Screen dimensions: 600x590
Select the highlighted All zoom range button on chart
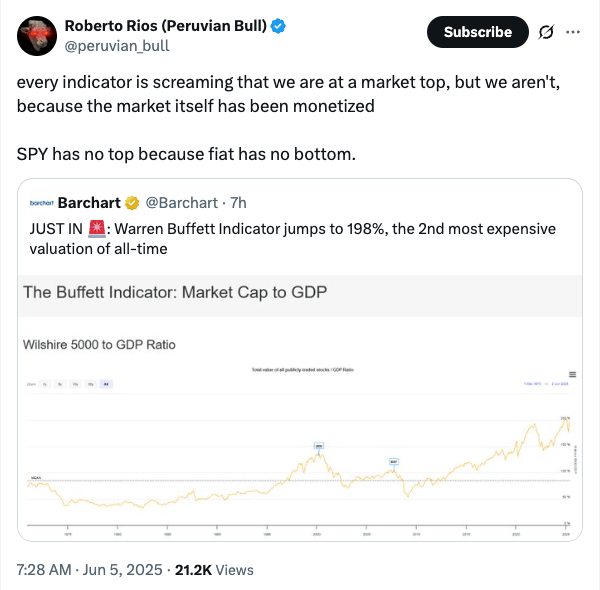pos(106,384)
